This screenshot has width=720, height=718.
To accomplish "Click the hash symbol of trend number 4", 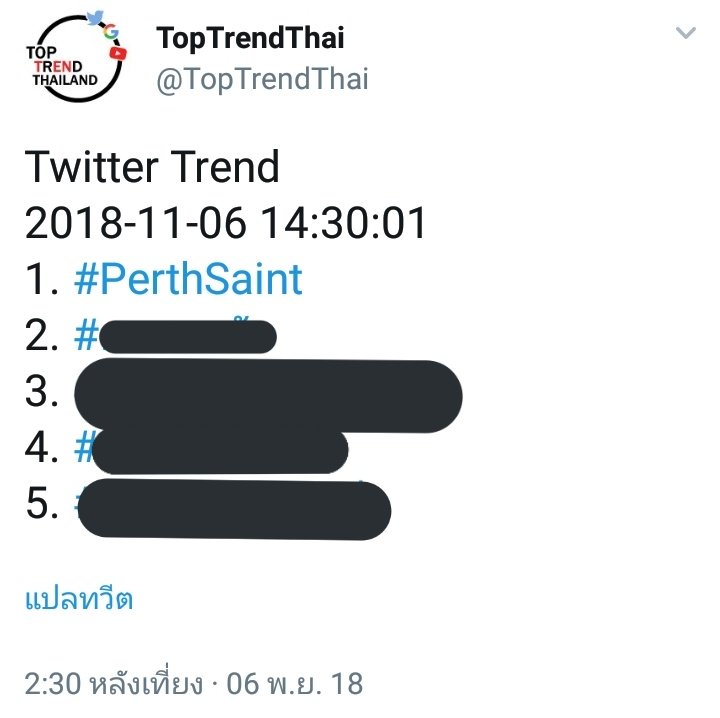I will click(x=84, y=447).
